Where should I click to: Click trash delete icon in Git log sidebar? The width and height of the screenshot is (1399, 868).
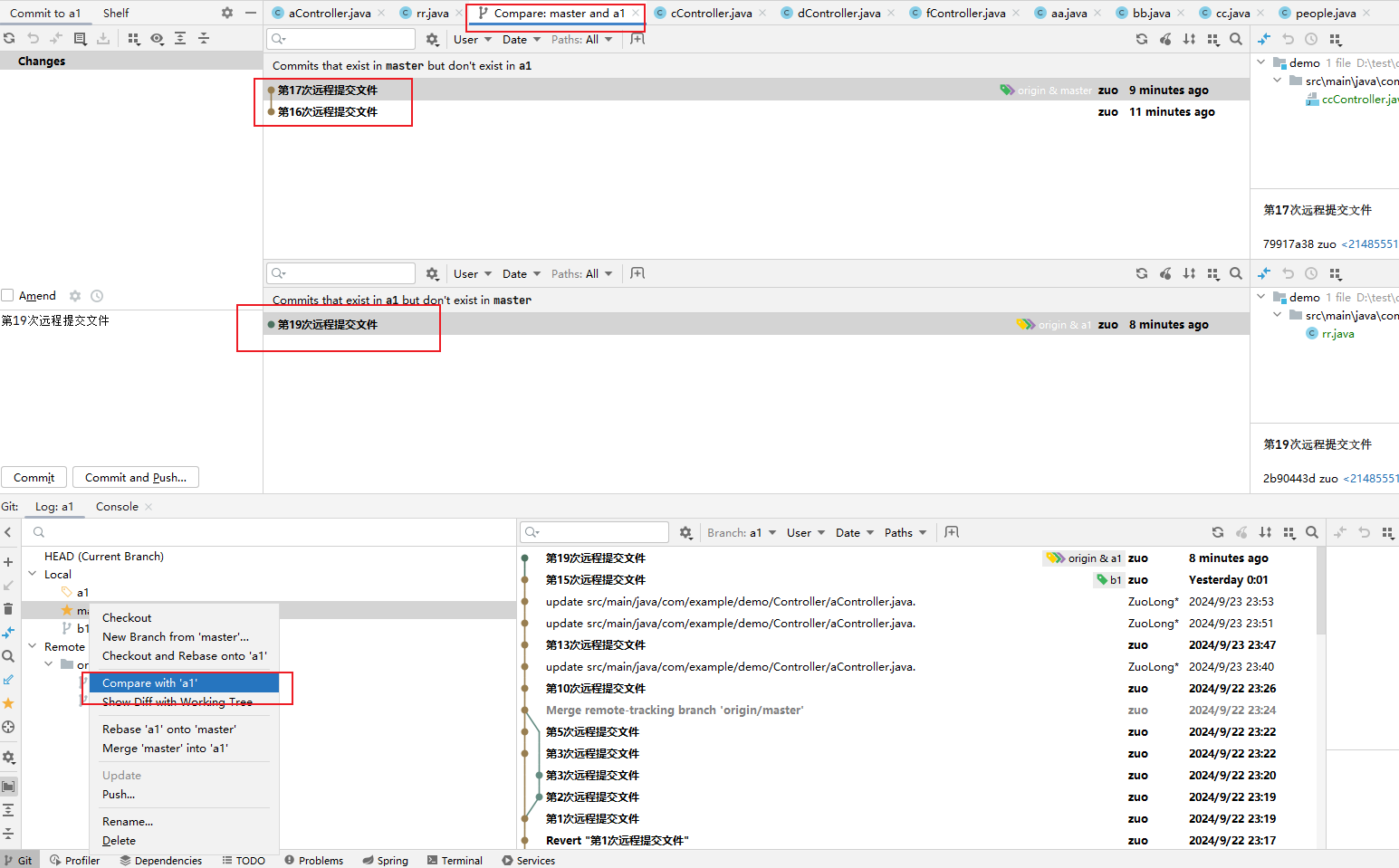(x=8, y=609)
